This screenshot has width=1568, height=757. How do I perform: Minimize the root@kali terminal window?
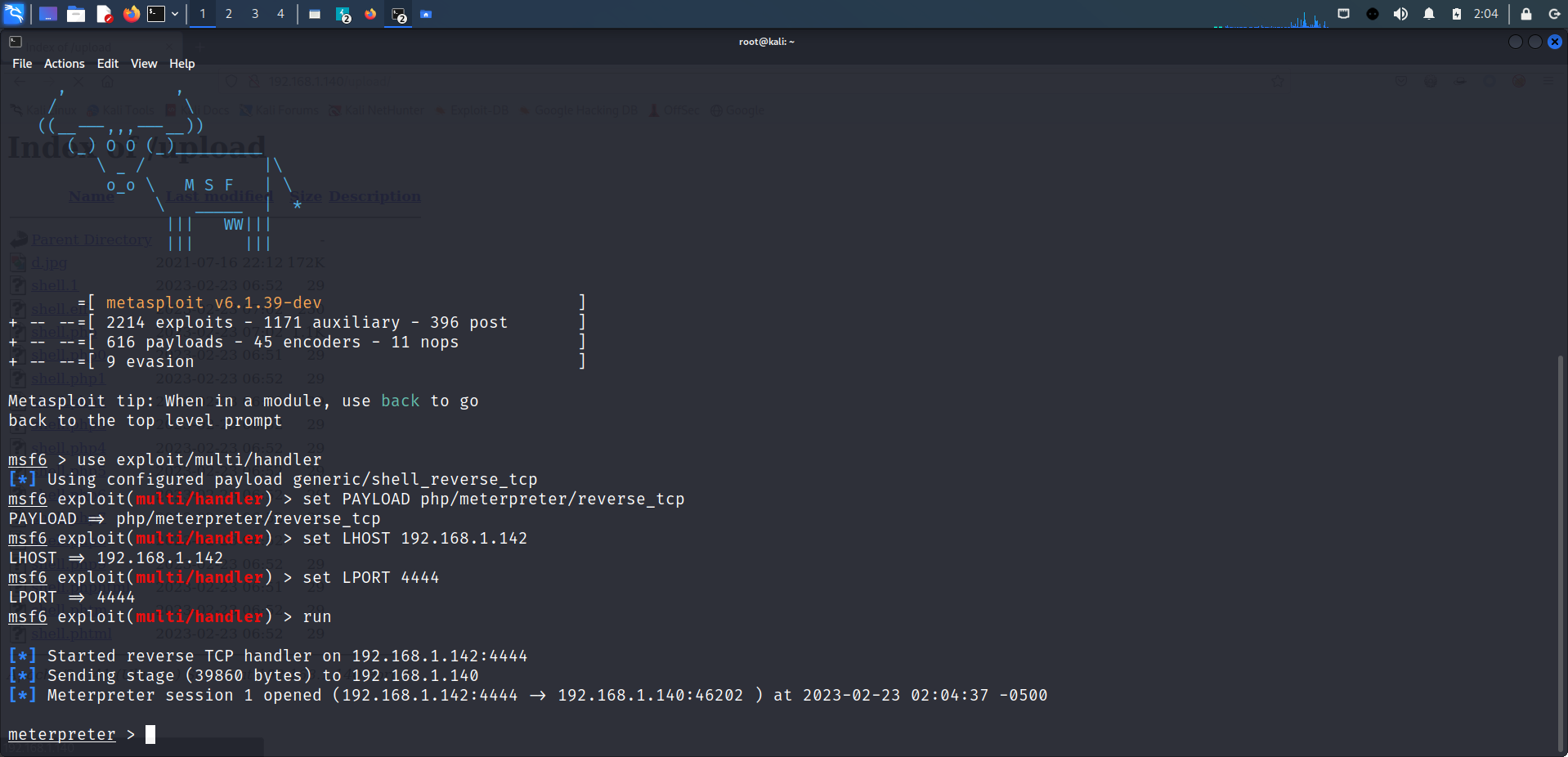(x=1516, y=42)
